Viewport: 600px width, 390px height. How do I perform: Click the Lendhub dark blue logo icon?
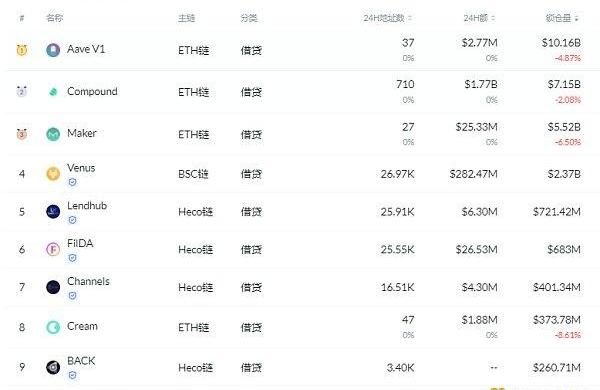pyautogui.click(x=53, y=212)
